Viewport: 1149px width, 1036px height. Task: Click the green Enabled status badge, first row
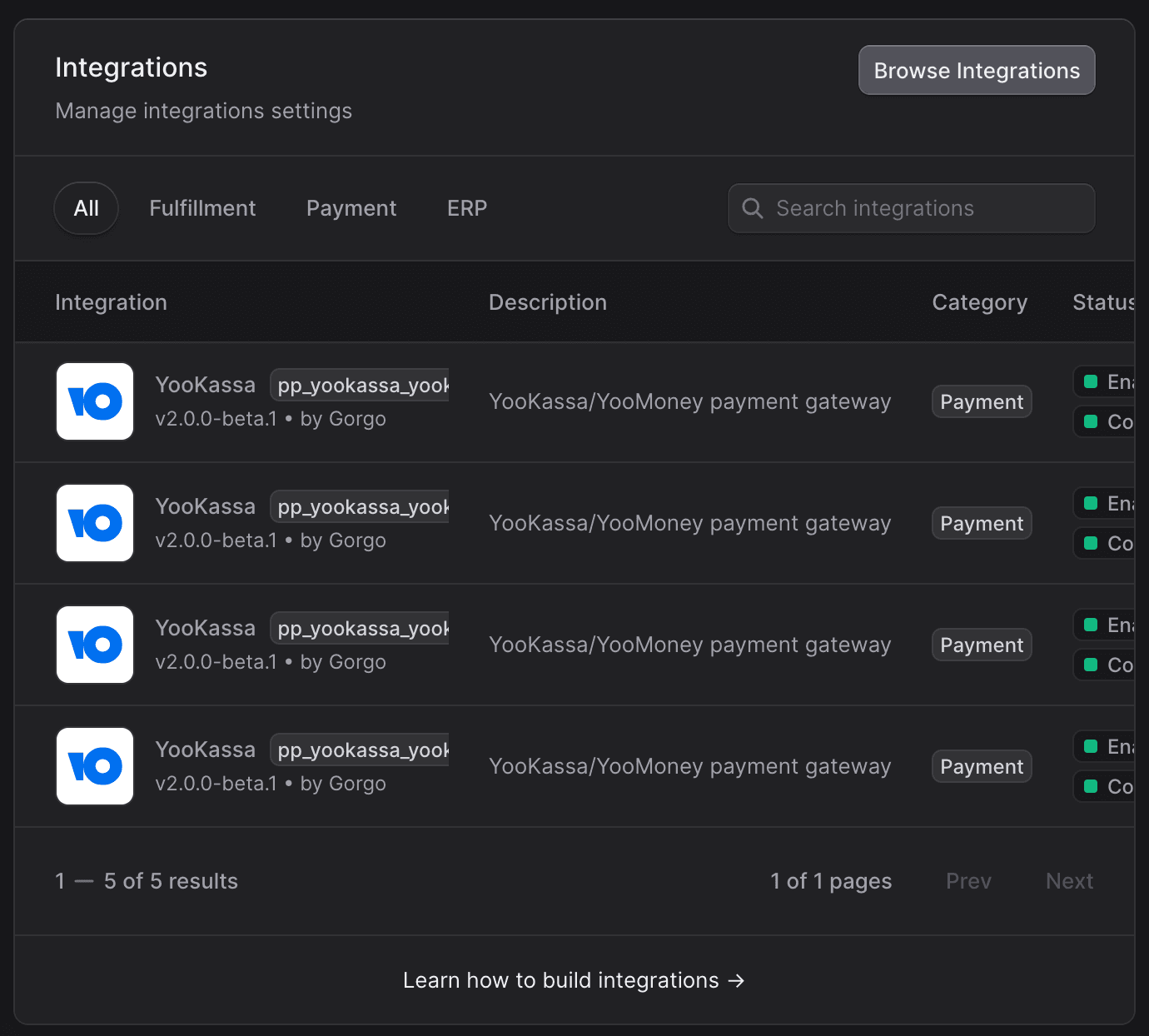pos(1104,382)
